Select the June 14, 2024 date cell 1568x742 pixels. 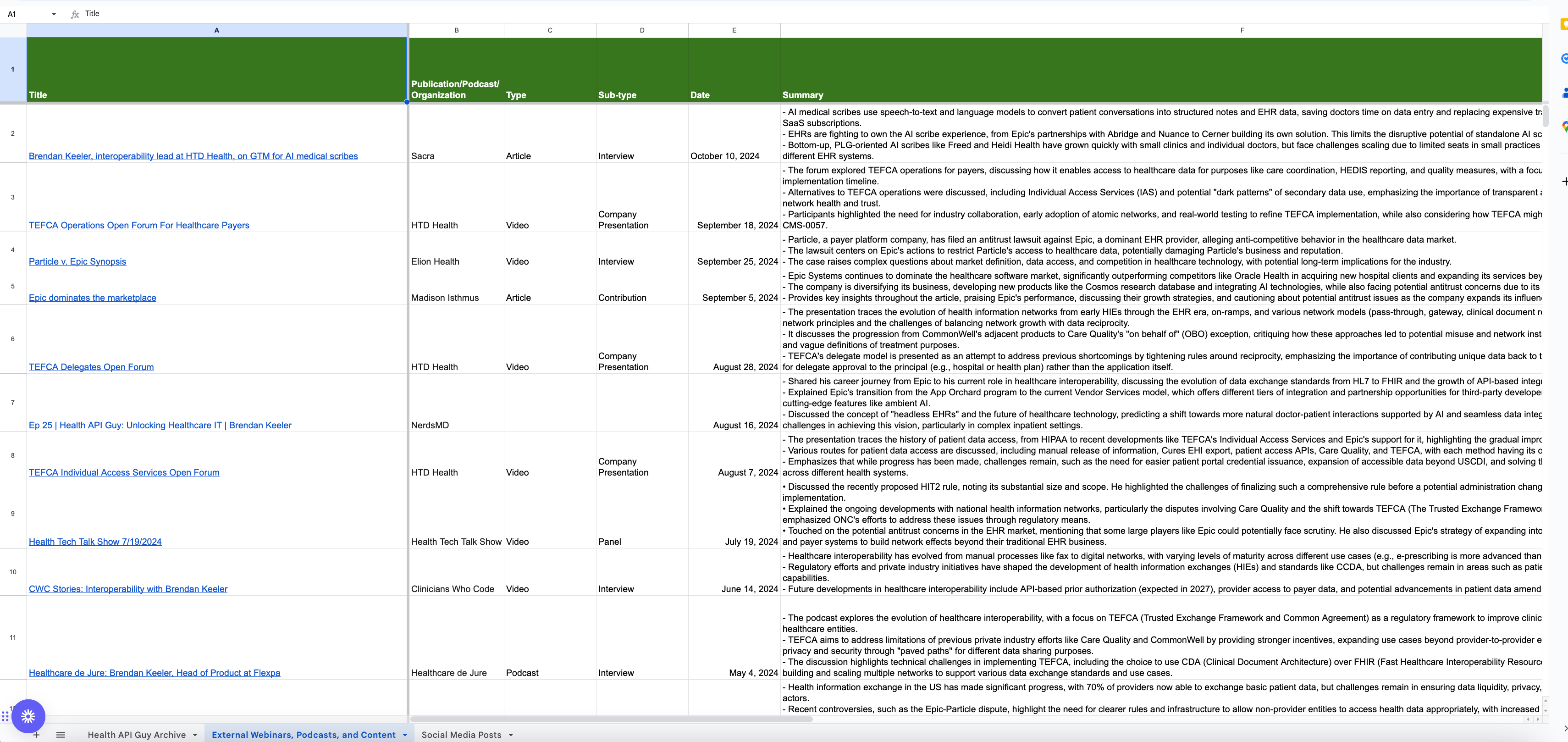click(734, 572)
